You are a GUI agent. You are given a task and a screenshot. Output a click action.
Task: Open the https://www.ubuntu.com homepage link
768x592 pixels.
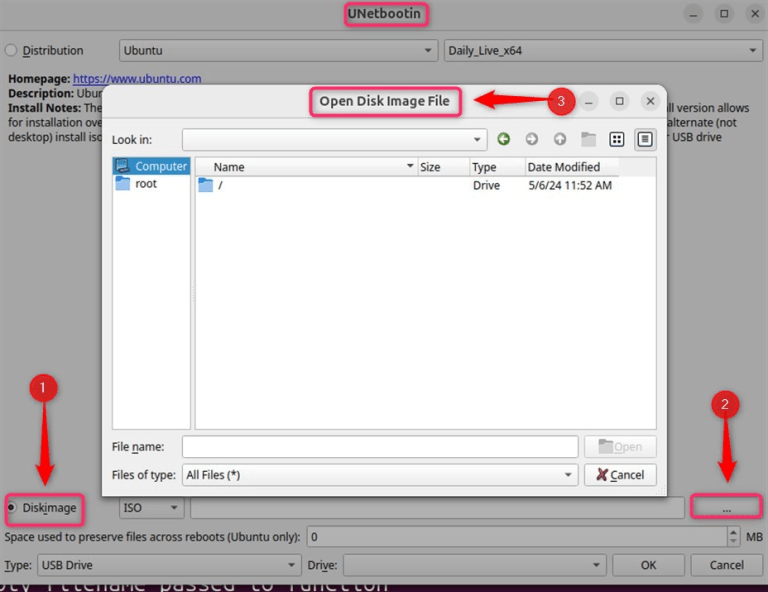pyautogui.click(x=137, y=78)
